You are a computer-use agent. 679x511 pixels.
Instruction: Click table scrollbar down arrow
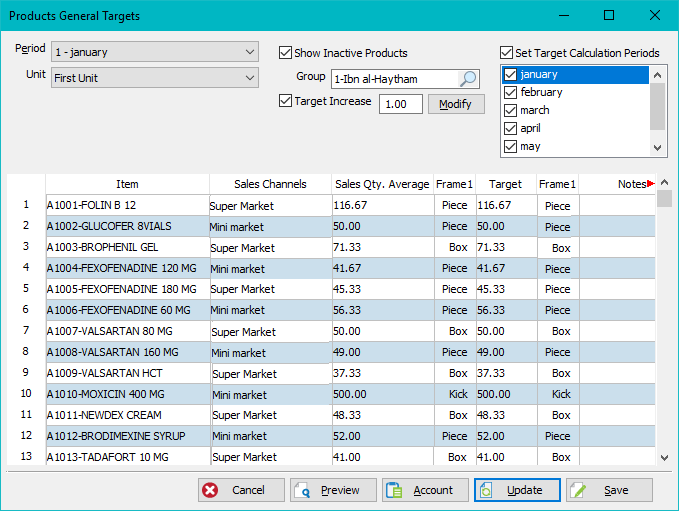click(664, 457)
